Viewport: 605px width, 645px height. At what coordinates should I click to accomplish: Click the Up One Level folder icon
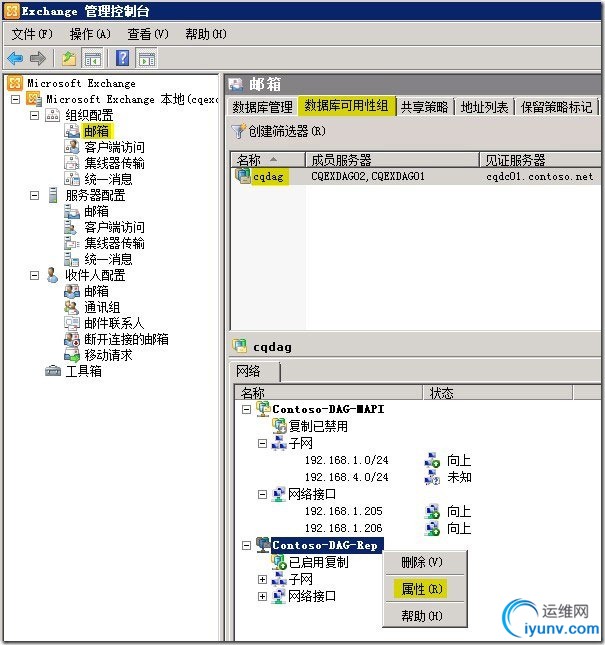pyautogui.click(x=69, y=58)
